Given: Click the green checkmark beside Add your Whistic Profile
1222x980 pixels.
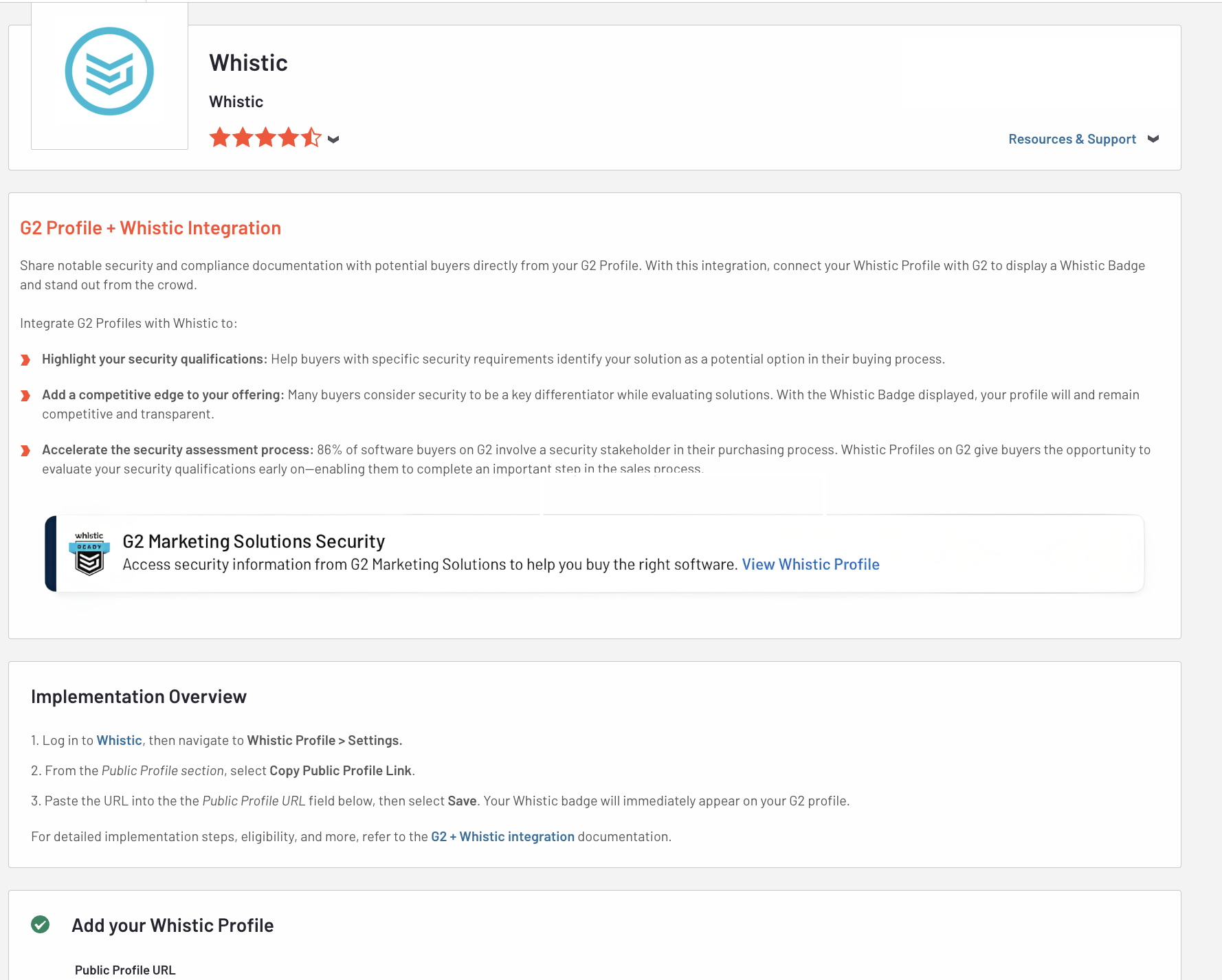Looking at the screenshot, I should (x=41, y=924).
